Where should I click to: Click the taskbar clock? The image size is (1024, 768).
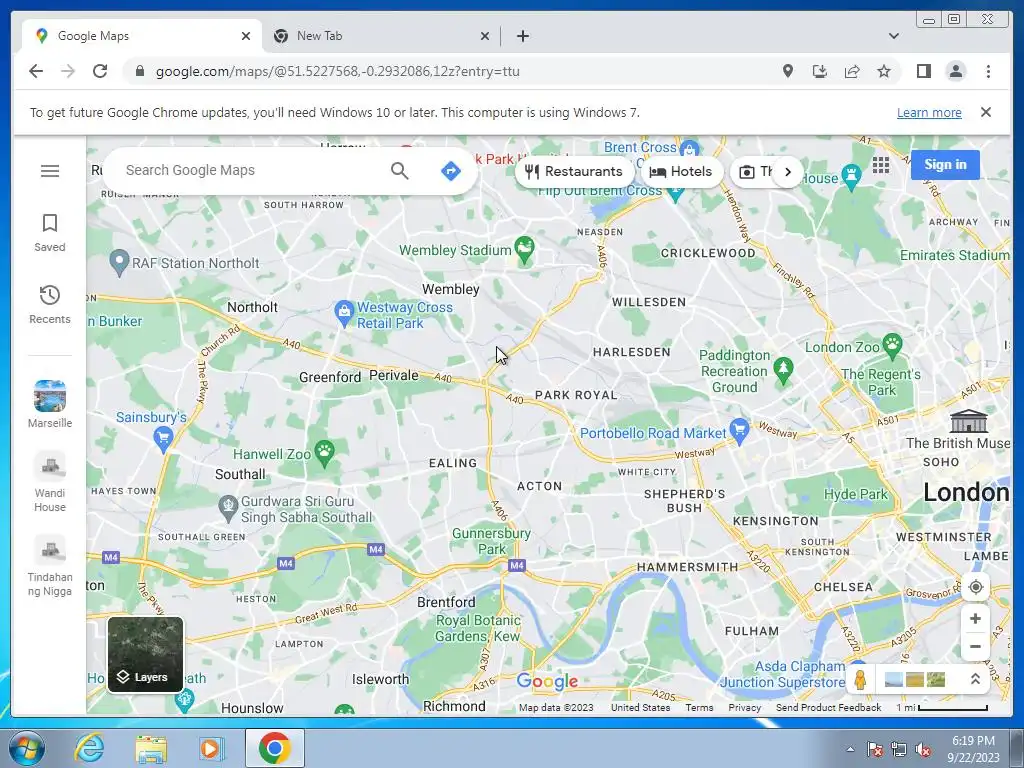pyautogui.click(x=973, y=749)
